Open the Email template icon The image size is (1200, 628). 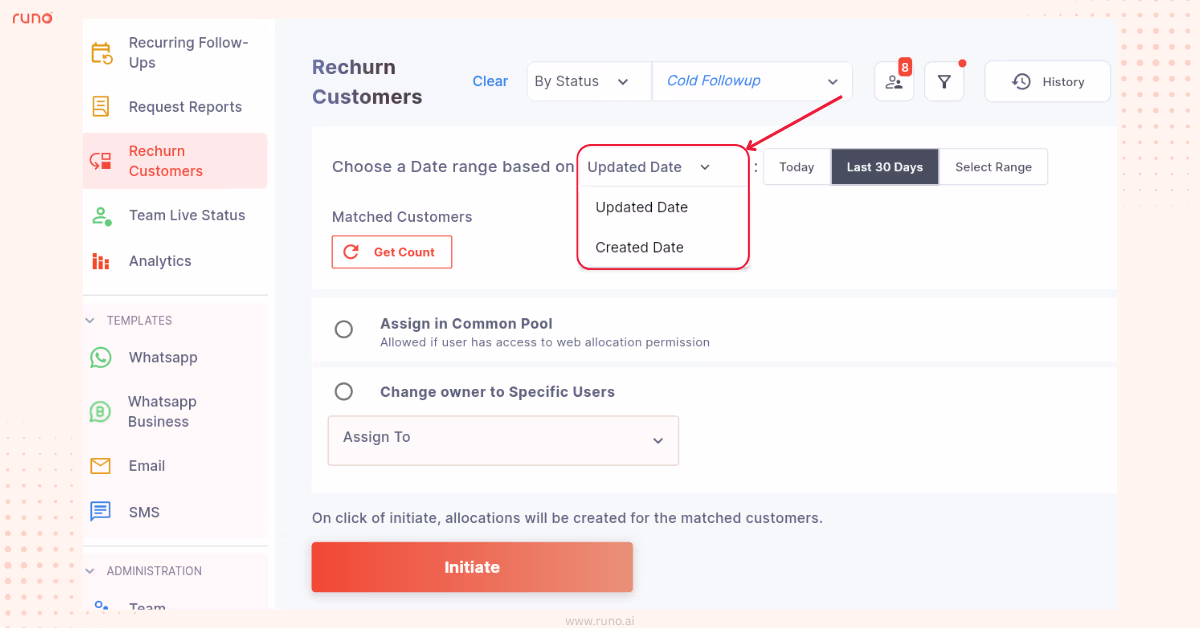(100, 465)
